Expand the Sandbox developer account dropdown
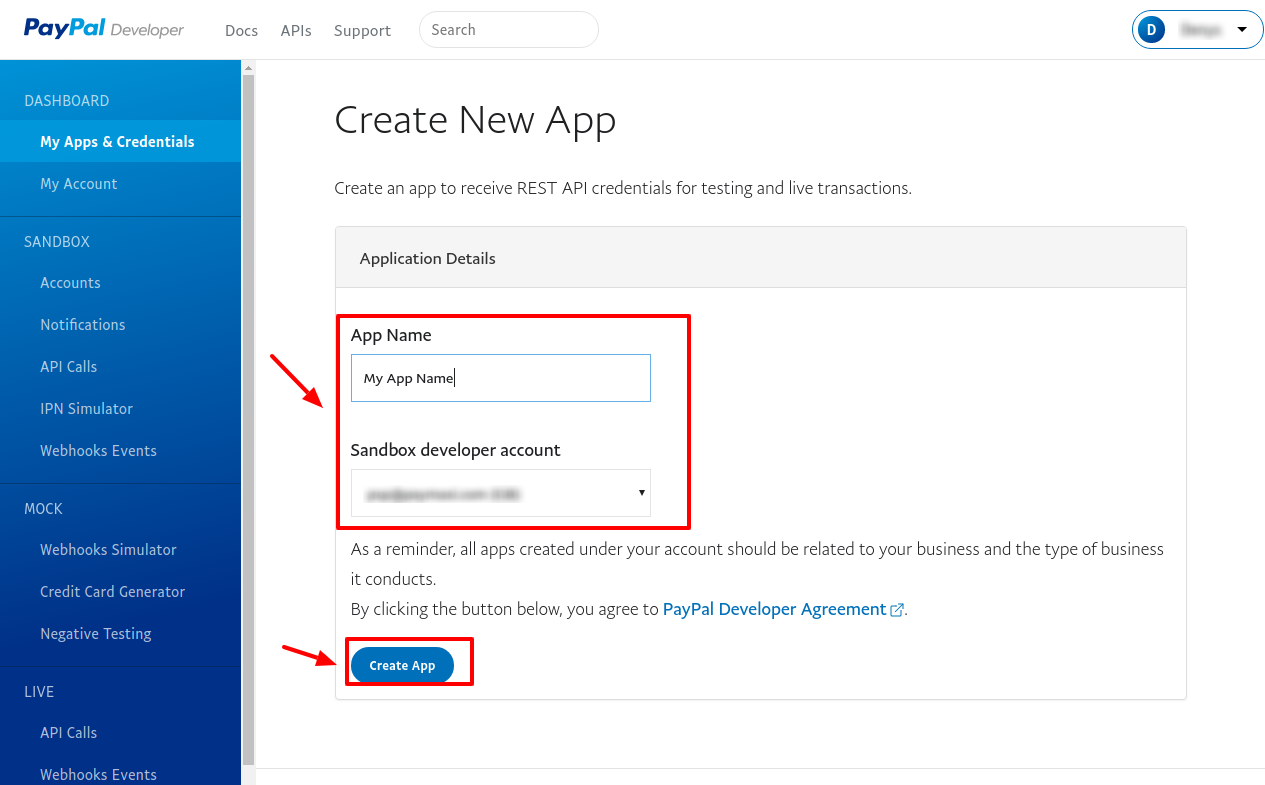This screenshot has height=785, width=1265. 501,493
